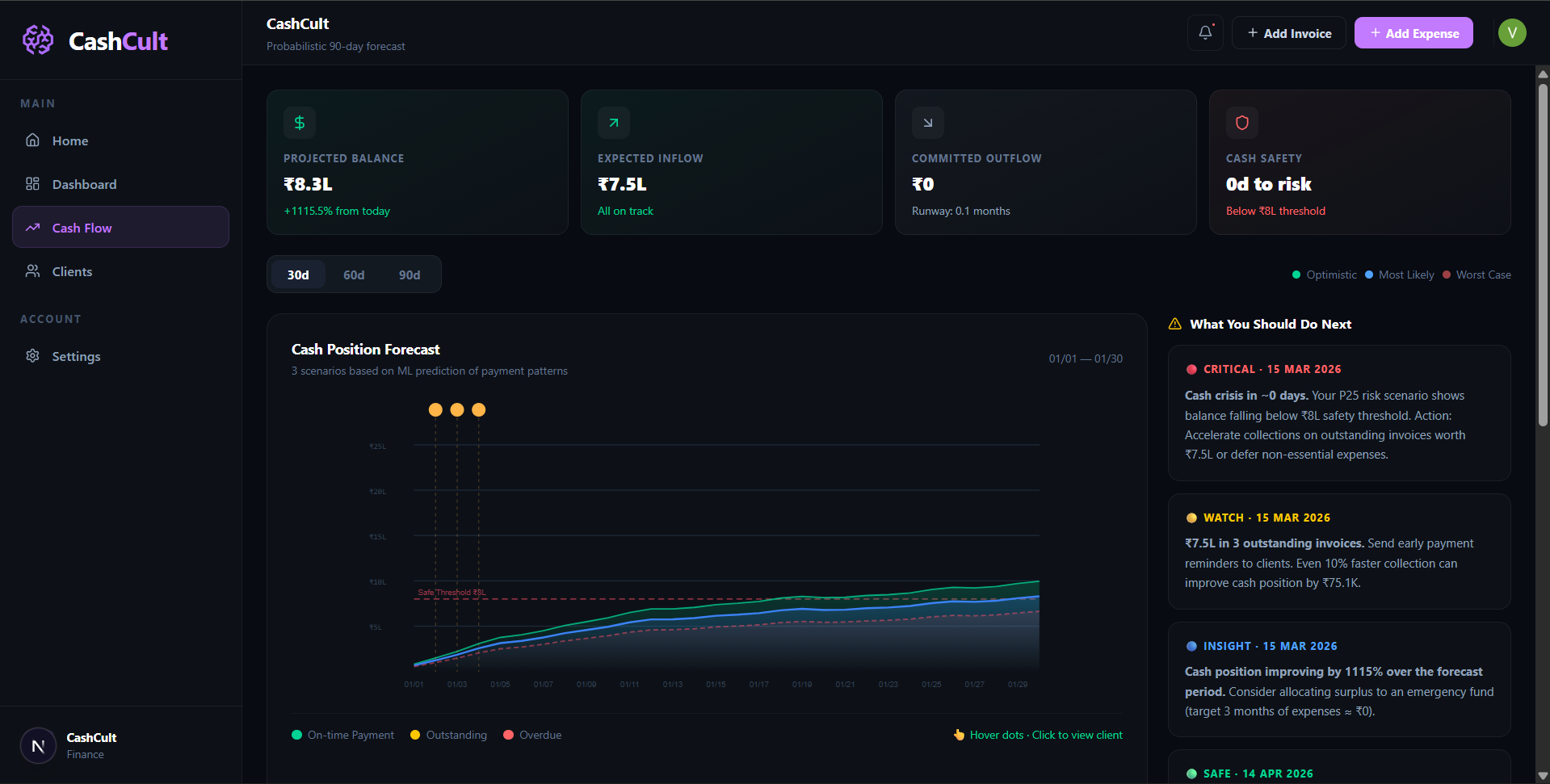Select the 30d forecast range
1550x784 pixels.
pyautogui.click(x=298, y=275)
